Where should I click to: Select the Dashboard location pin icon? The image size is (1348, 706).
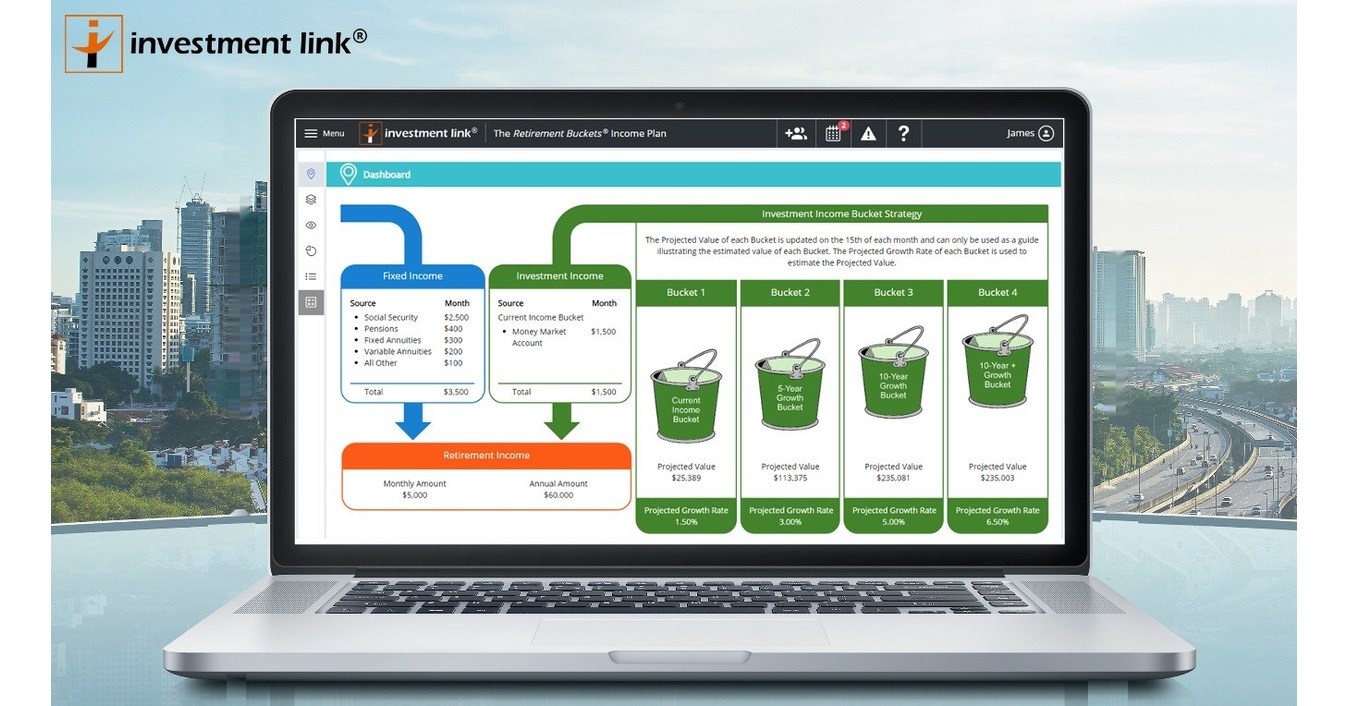pos(310,173)
